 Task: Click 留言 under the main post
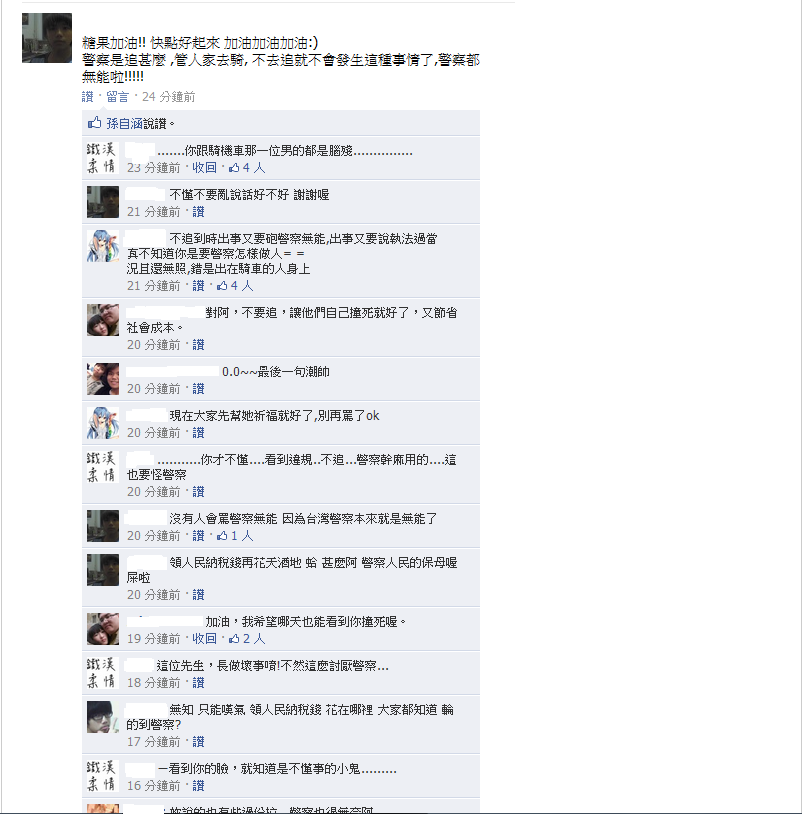coord(117,97)
